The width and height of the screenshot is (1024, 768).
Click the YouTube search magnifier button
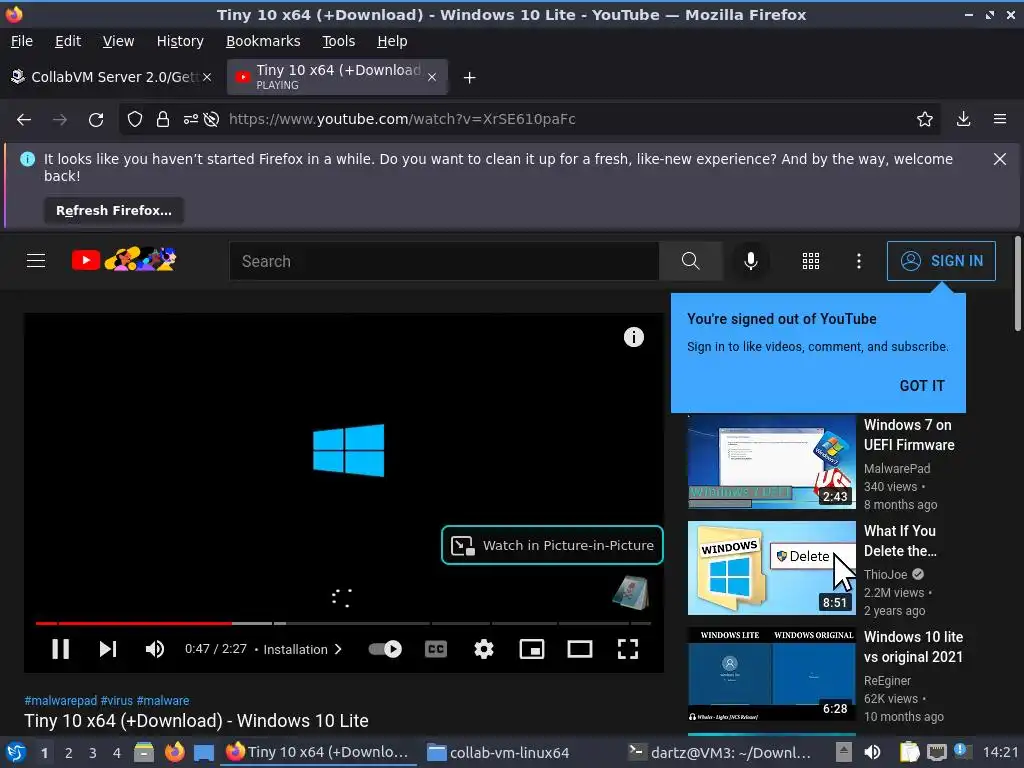coord(690,261)
